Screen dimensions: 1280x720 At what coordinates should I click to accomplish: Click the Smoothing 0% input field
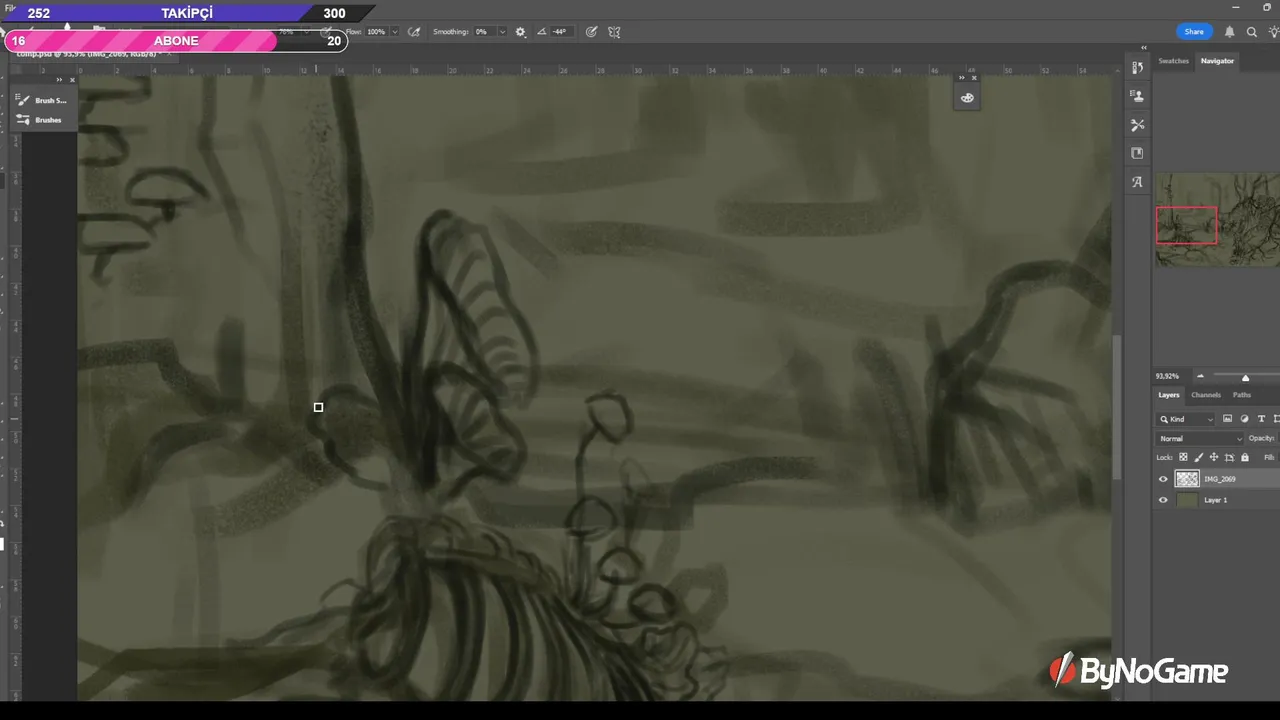click(484, 32)
